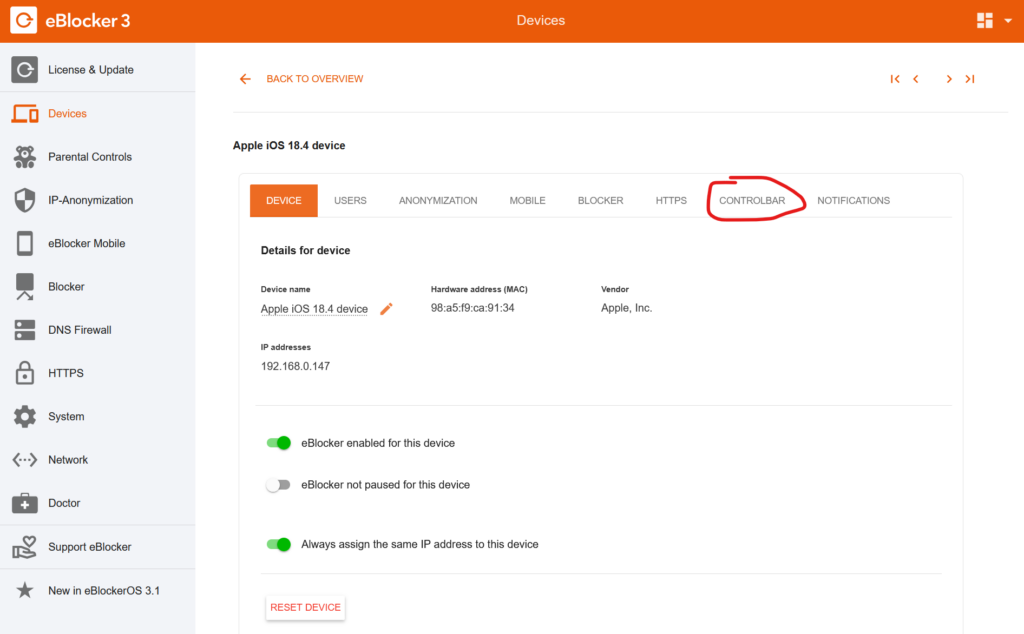Click the MAC address 98:a5:f9:ca:91:34
The height and width of the screenshot is (634, 1024).
pos(472,308)
